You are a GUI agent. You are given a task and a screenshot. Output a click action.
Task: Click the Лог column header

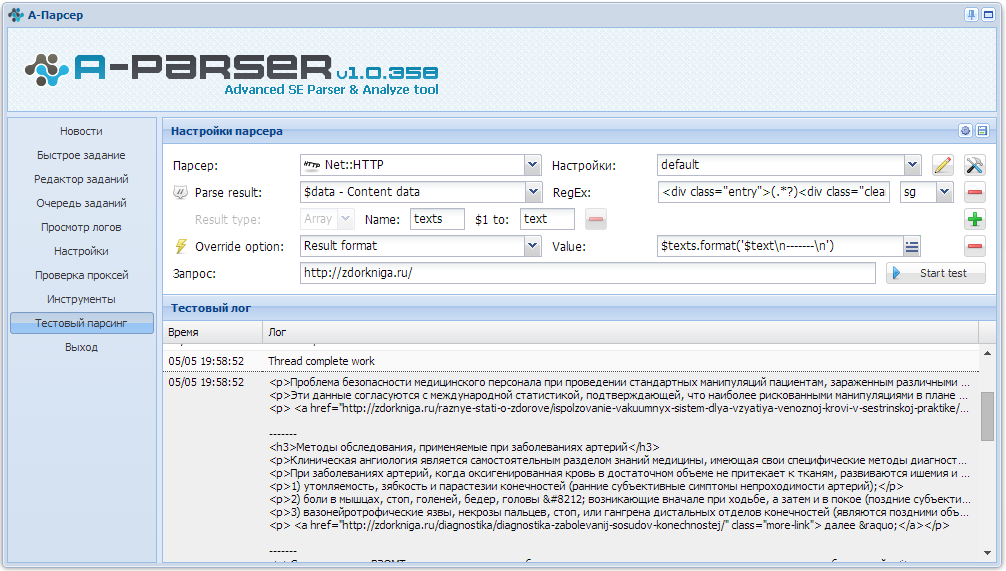620,332
